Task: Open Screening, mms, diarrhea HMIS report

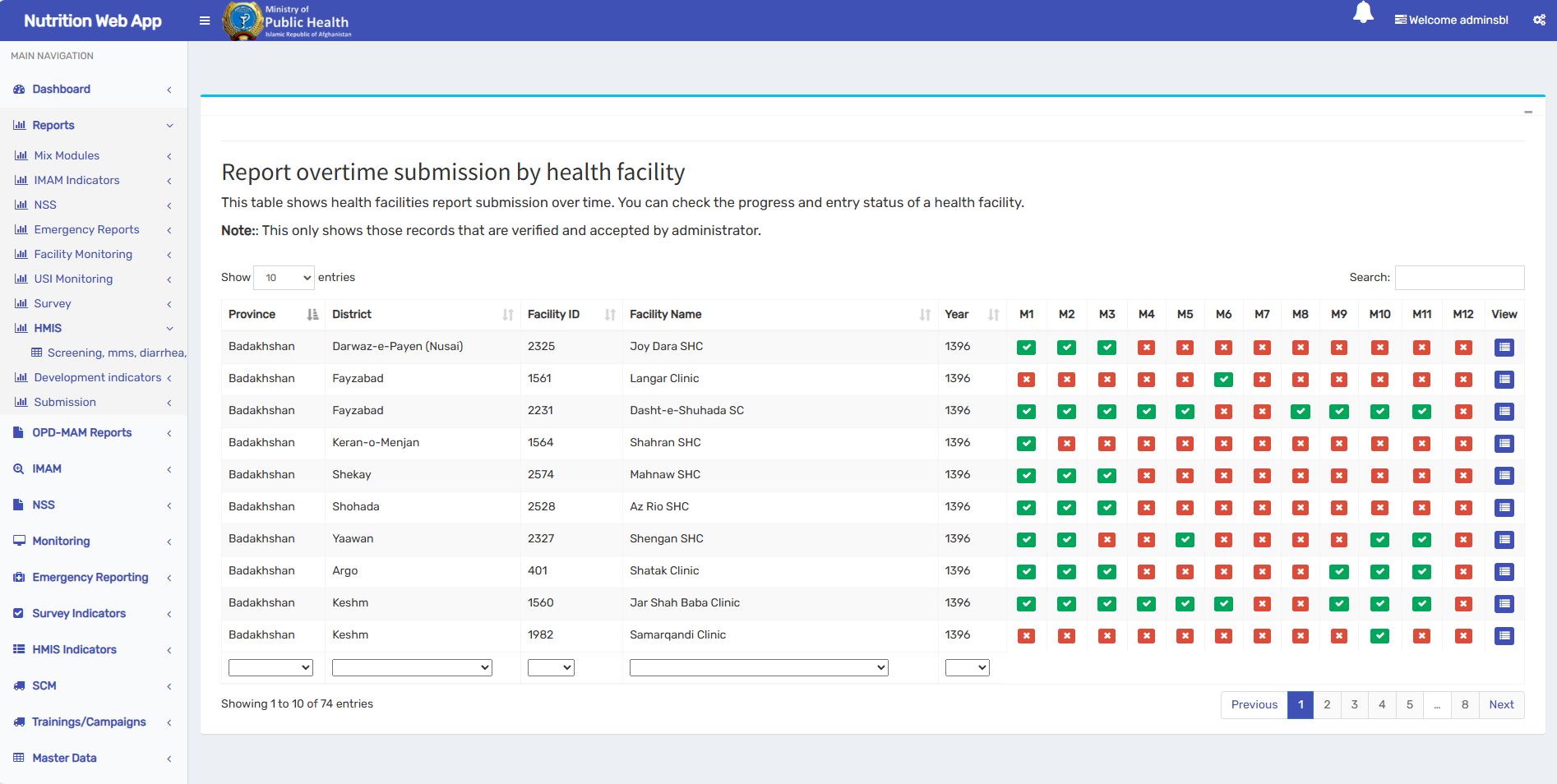Action: click(x=116, y=353)
